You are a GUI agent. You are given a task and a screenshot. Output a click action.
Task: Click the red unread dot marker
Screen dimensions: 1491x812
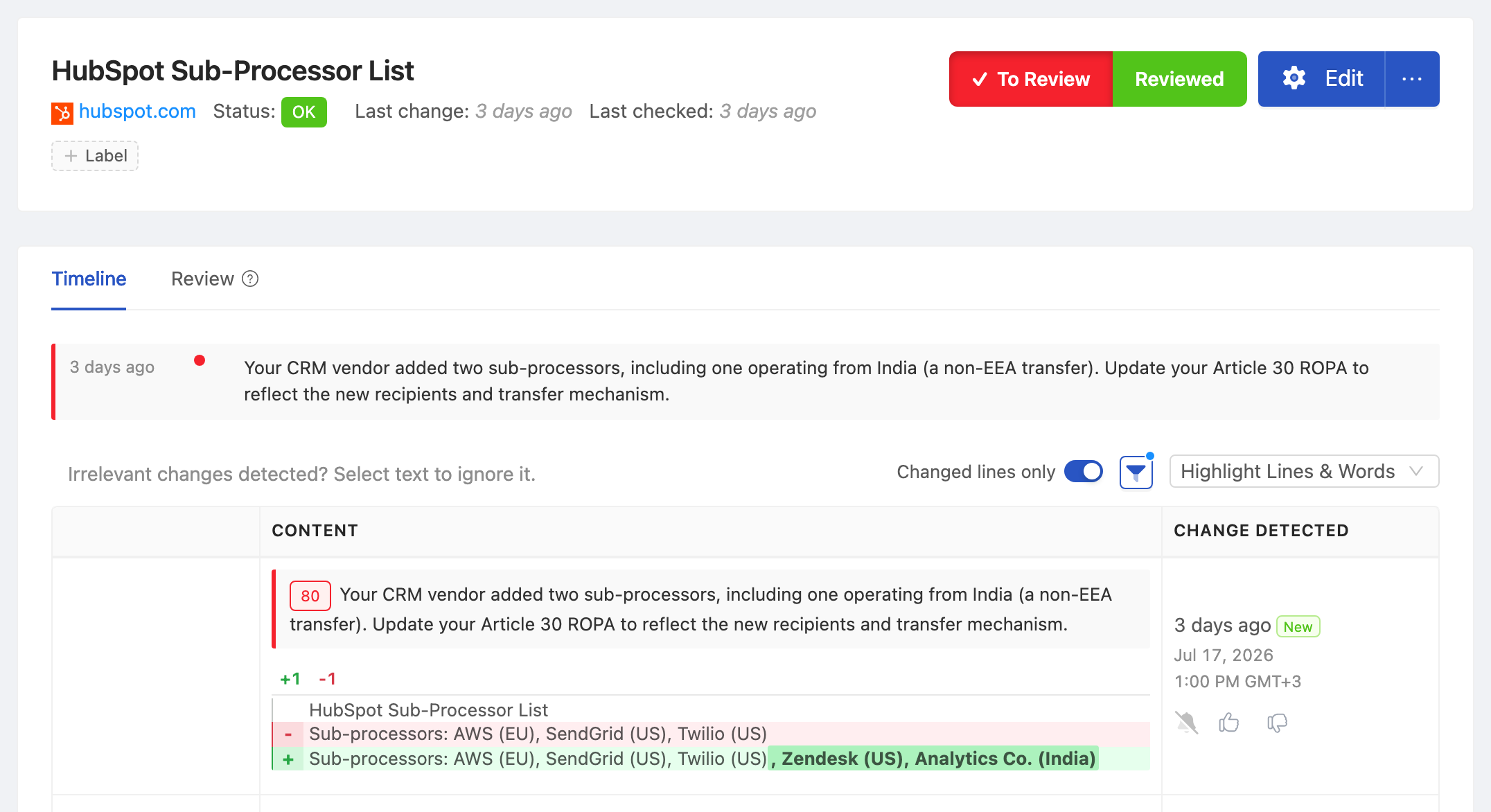tap(200, 360)
